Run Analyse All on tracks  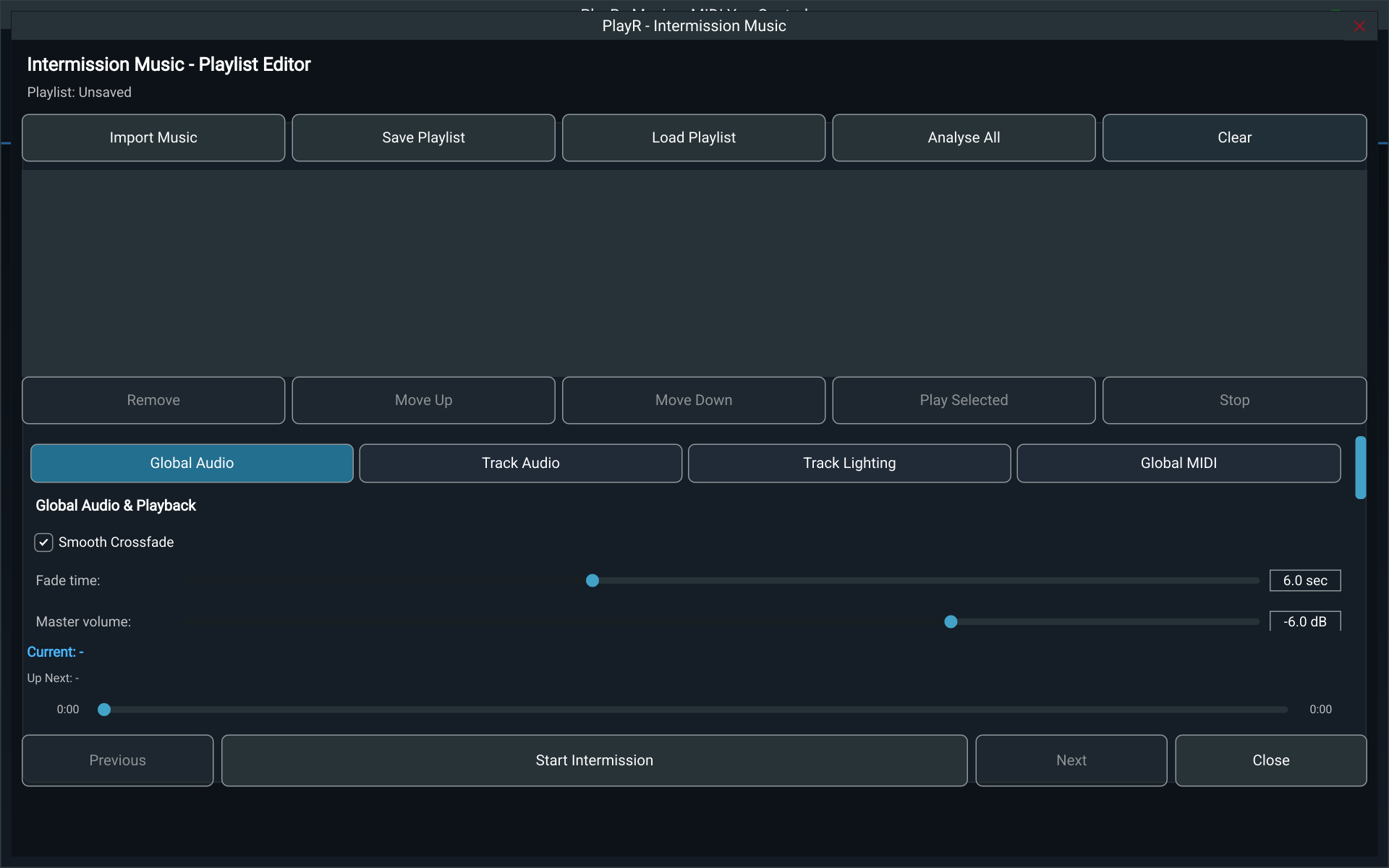click(964, 137)
